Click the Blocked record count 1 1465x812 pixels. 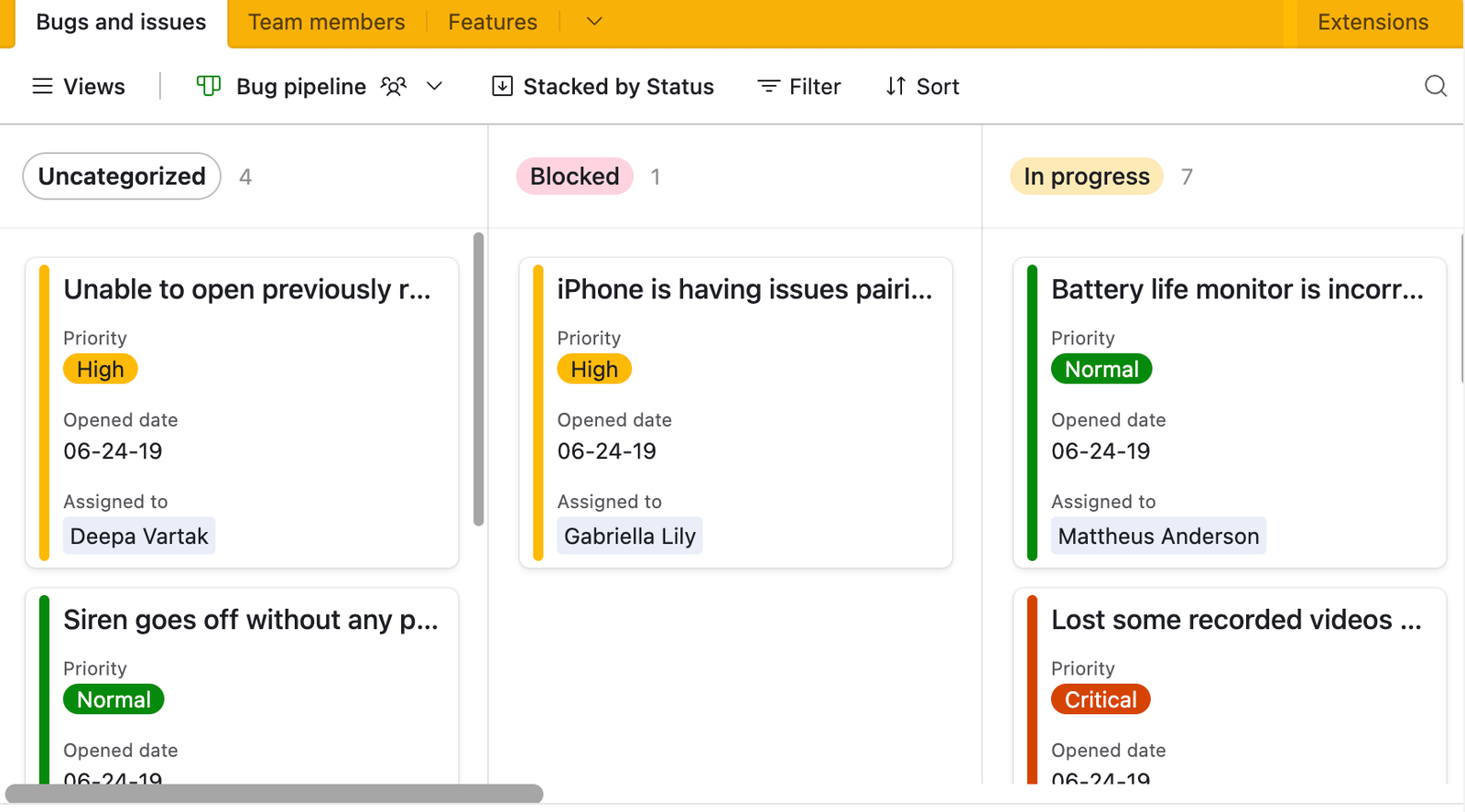pyautogui.click(x=656, y=177)
